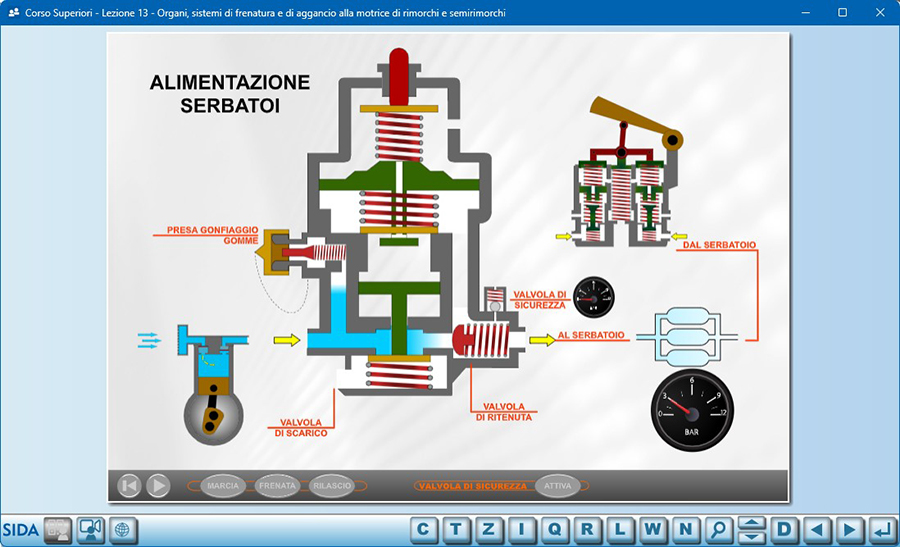Click the rewind to start playback button
The image size is (900, 547).
pyautogui.click(x=129, y=486)
